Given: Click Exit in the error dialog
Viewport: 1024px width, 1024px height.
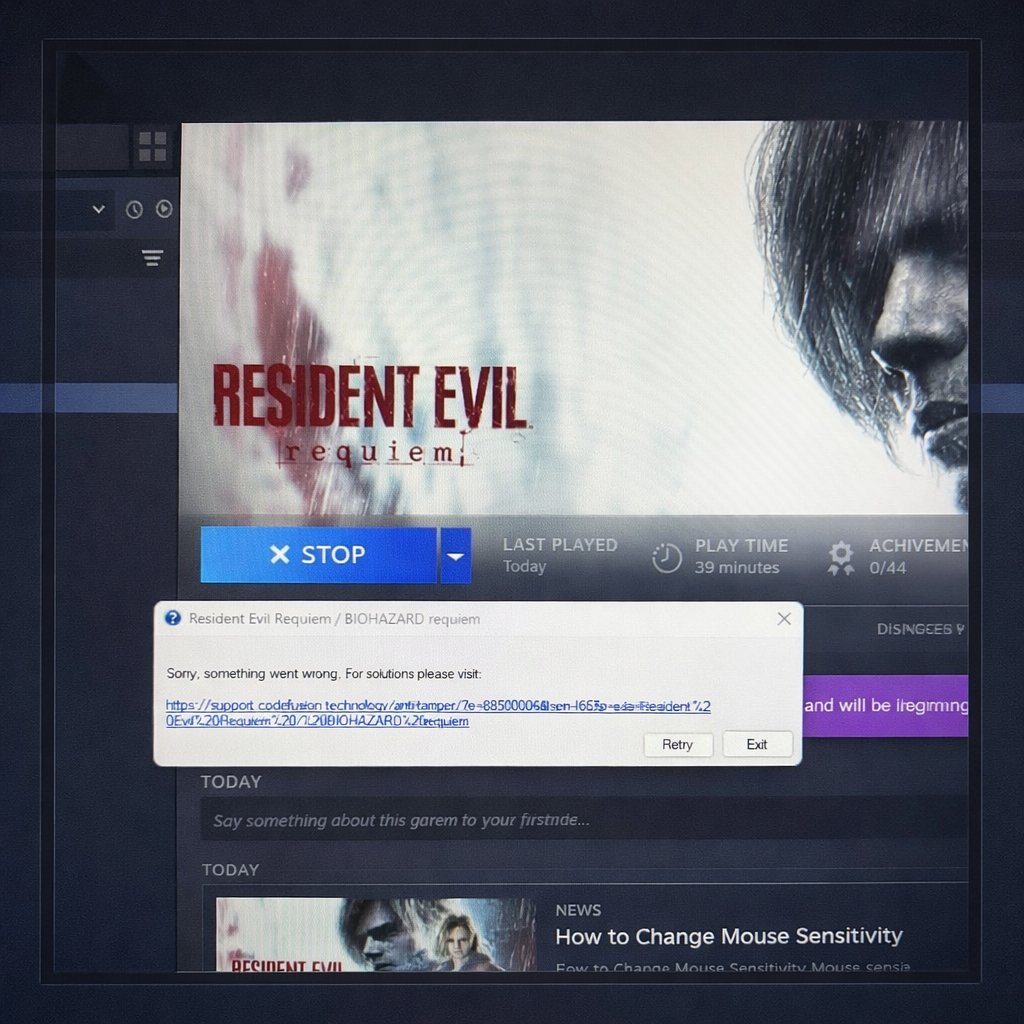Looking at the screenshot, I should pos(757,744).
